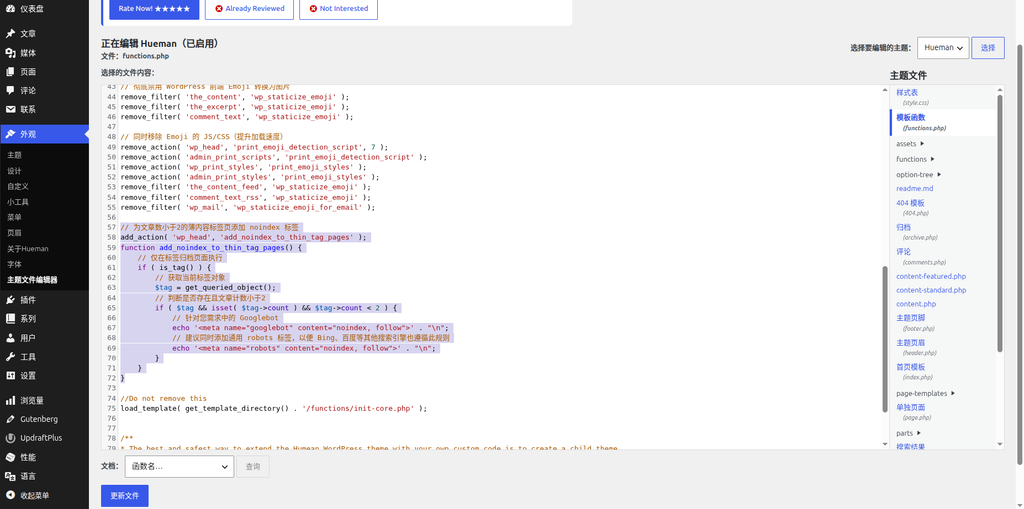The width and height of the screenshot is (1024, 509).
Task: Click the 性能 cube icon
Action: [x=10, y=457]
